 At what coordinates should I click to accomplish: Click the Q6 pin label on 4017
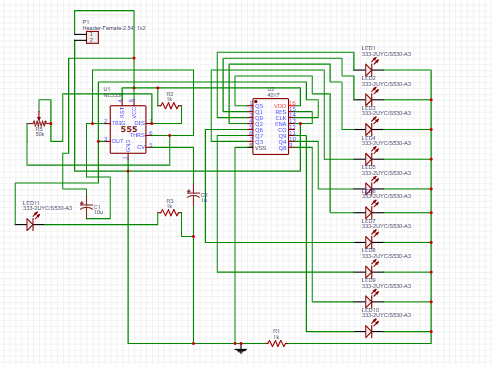tap(259, 130)
